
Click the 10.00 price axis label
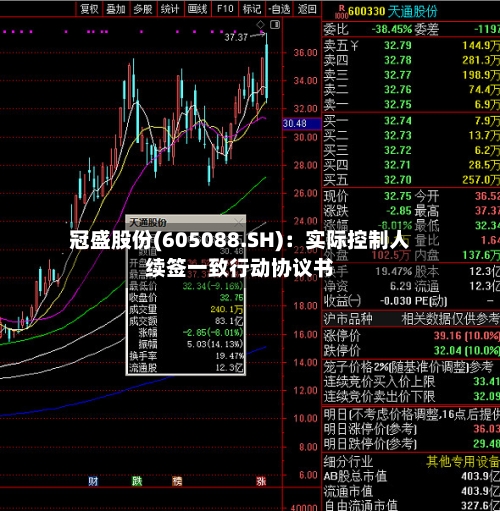[305, 419]
